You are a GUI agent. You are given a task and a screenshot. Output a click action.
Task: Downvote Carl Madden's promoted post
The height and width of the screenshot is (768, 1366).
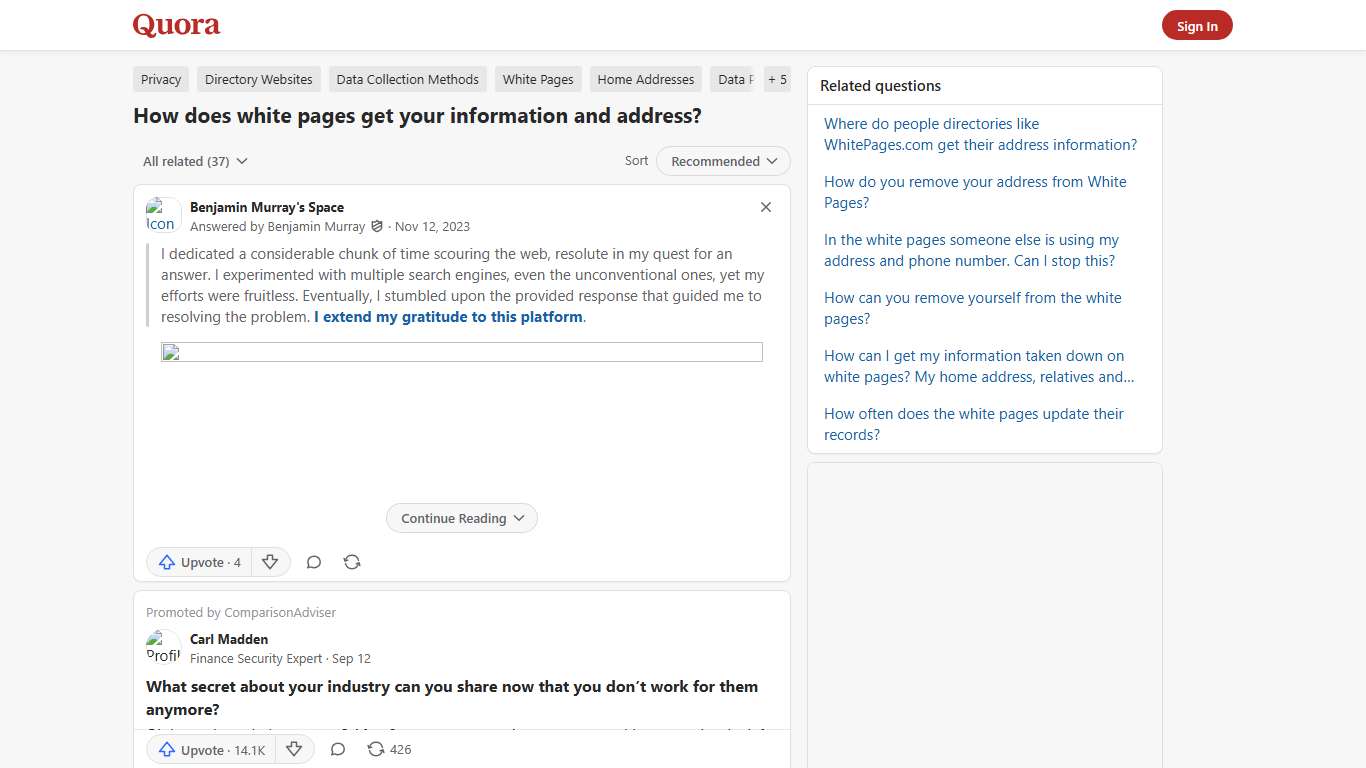(x=295, y=749)
